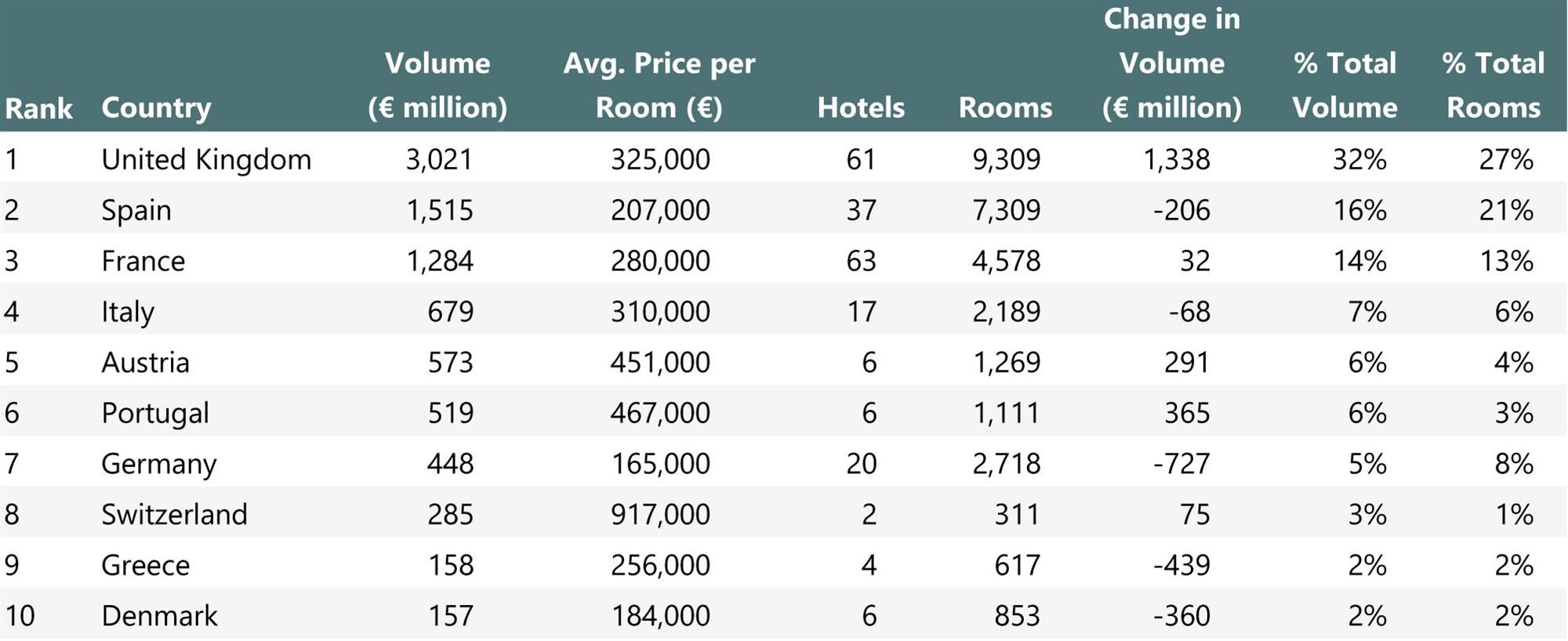
Task: Select the United Kingdom country cell
Action: tap(206, 160)
